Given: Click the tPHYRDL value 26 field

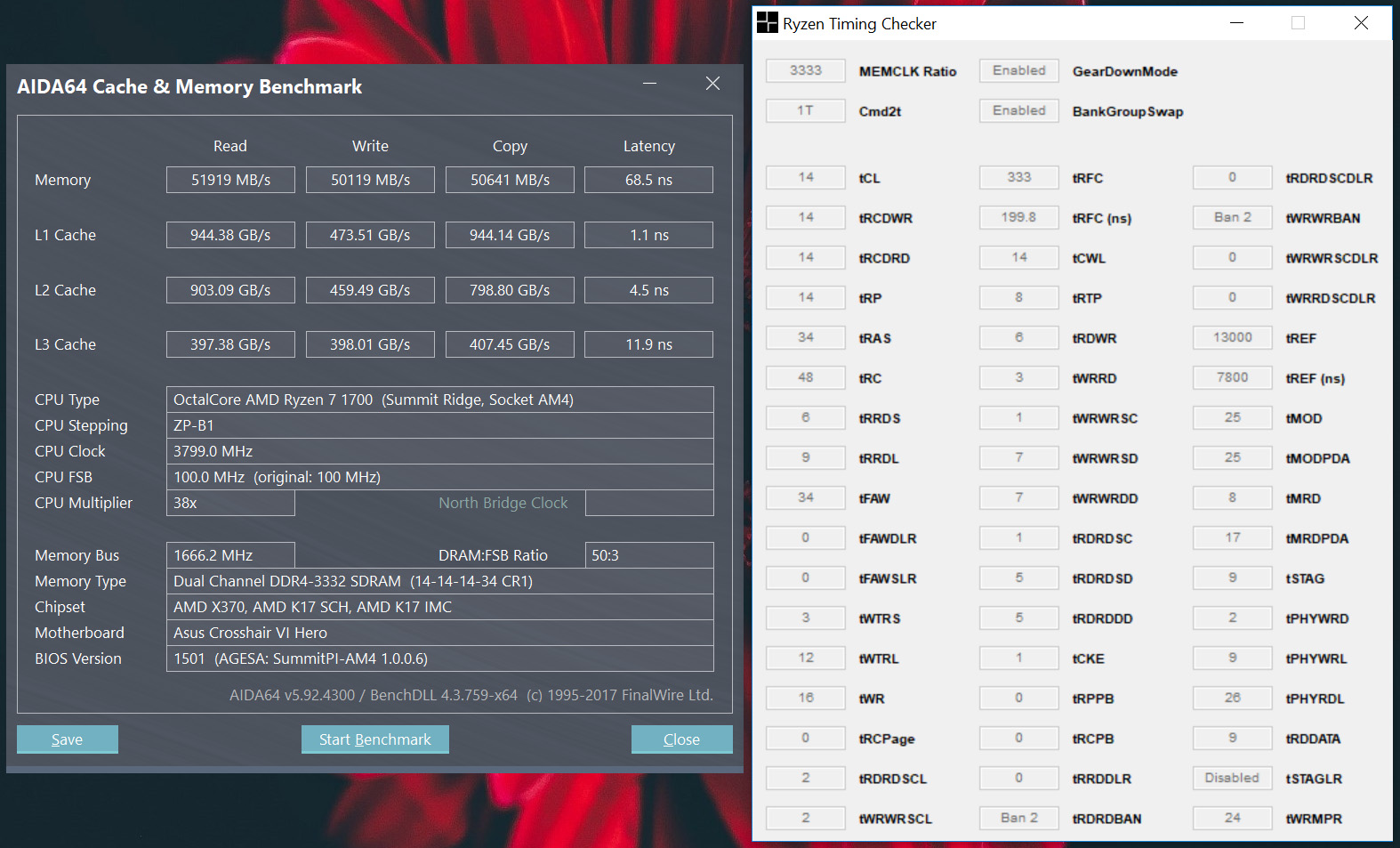Looking at the screenshot, I should [1233, 698].
